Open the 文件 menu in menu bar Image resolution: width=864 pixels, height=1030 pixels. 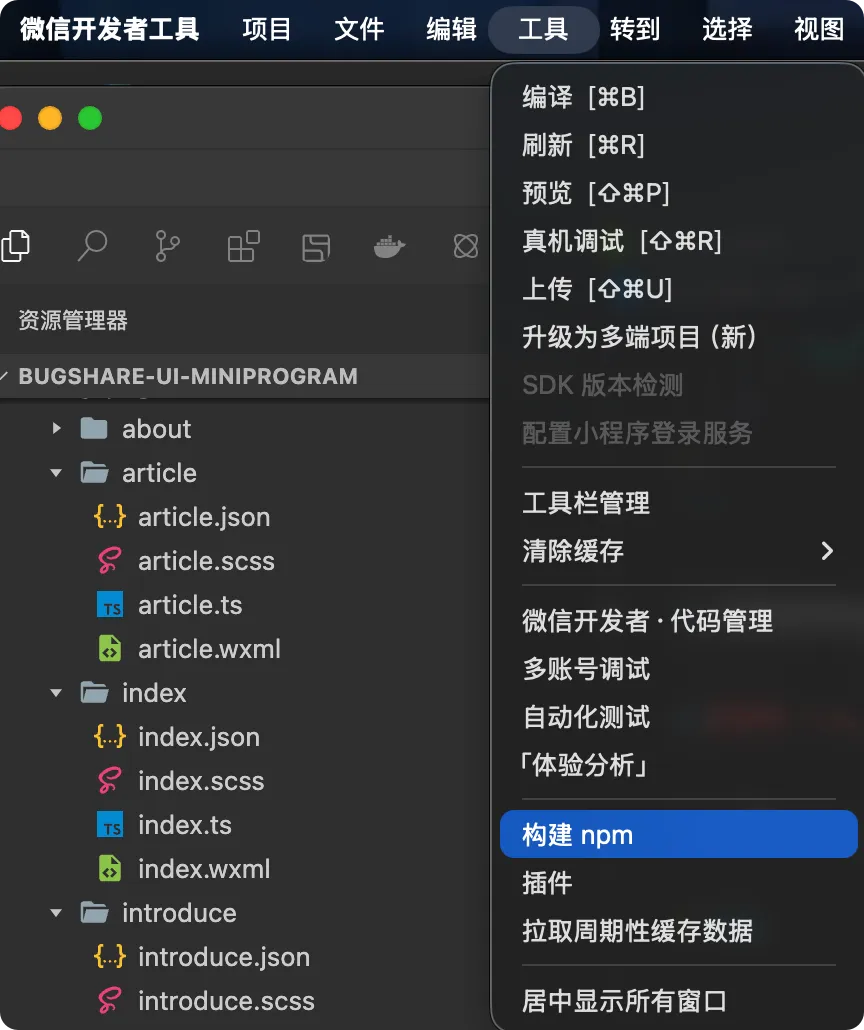click(359, 30)
